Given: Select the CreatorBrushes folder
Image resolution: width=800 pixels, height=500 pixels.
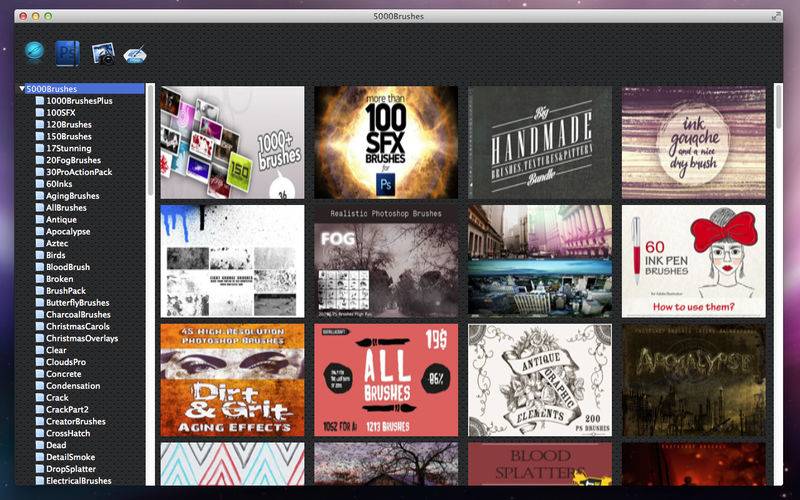Looking at the screenshot, I should point(70,421).
